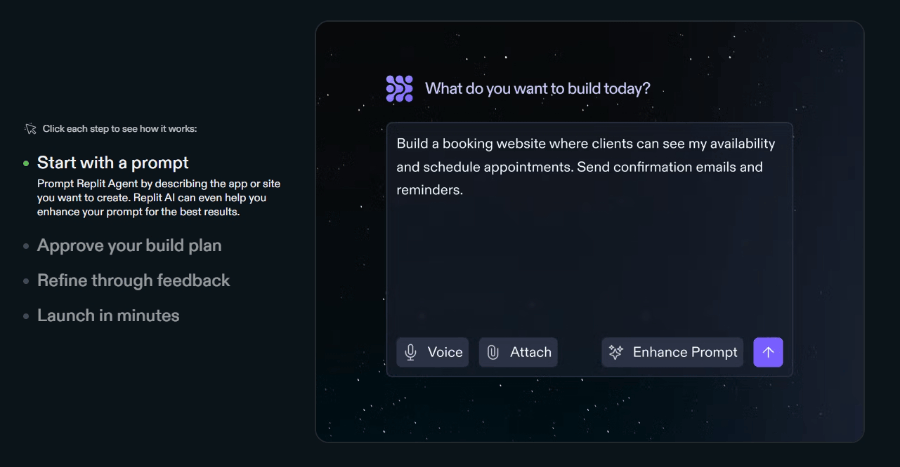Select the Start with a prompt step
The width and height of the screenshot is (900, 467).
112,163
